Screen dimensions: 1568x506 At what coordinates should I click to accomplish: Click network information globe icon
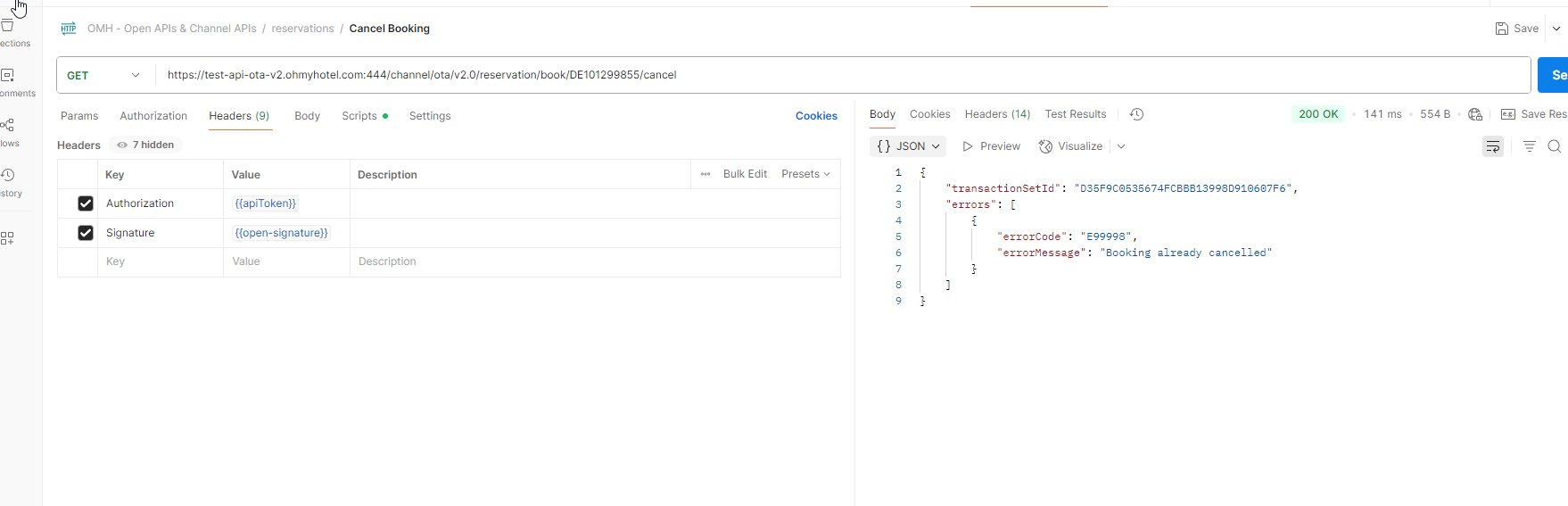coord(1475,114)
